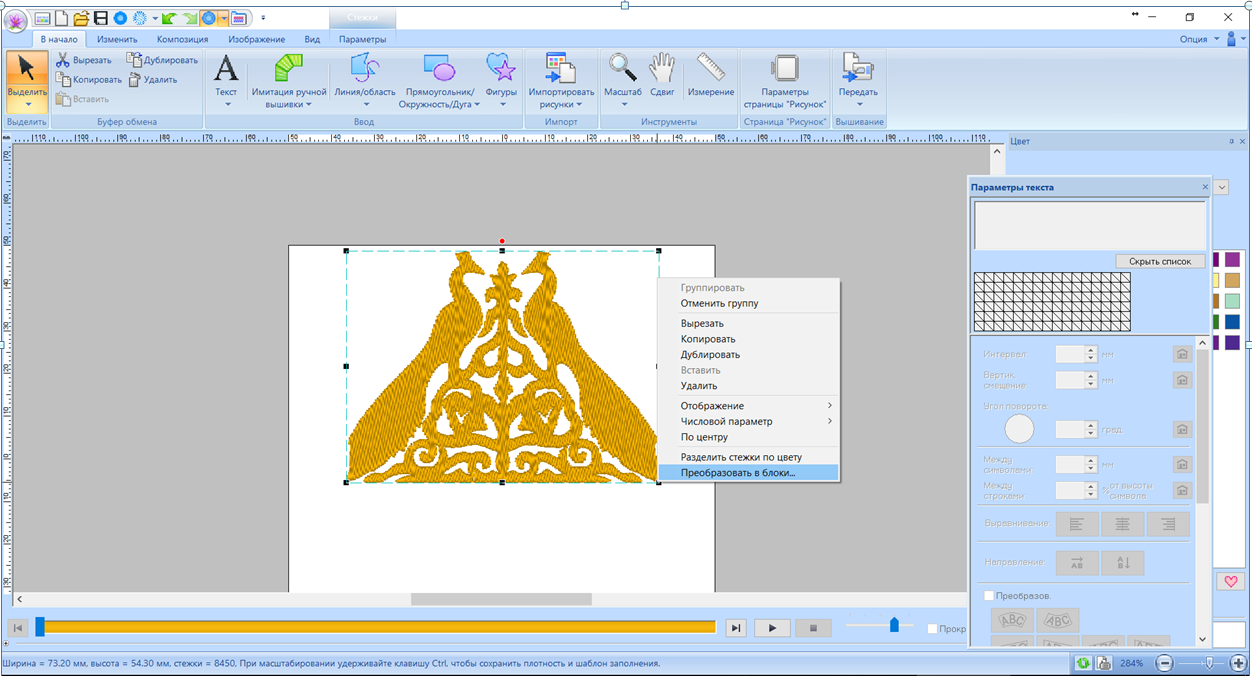Click the scissors Cut (Вырезать) icon
The height and width of the screenshot is (676, 1252).
click(x=63, y=60)
